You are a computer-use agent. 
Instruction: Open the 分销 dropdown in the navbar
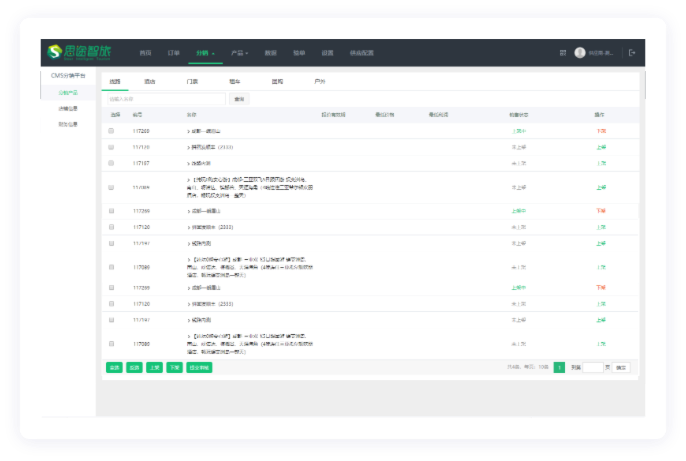(x=205, y=52)
